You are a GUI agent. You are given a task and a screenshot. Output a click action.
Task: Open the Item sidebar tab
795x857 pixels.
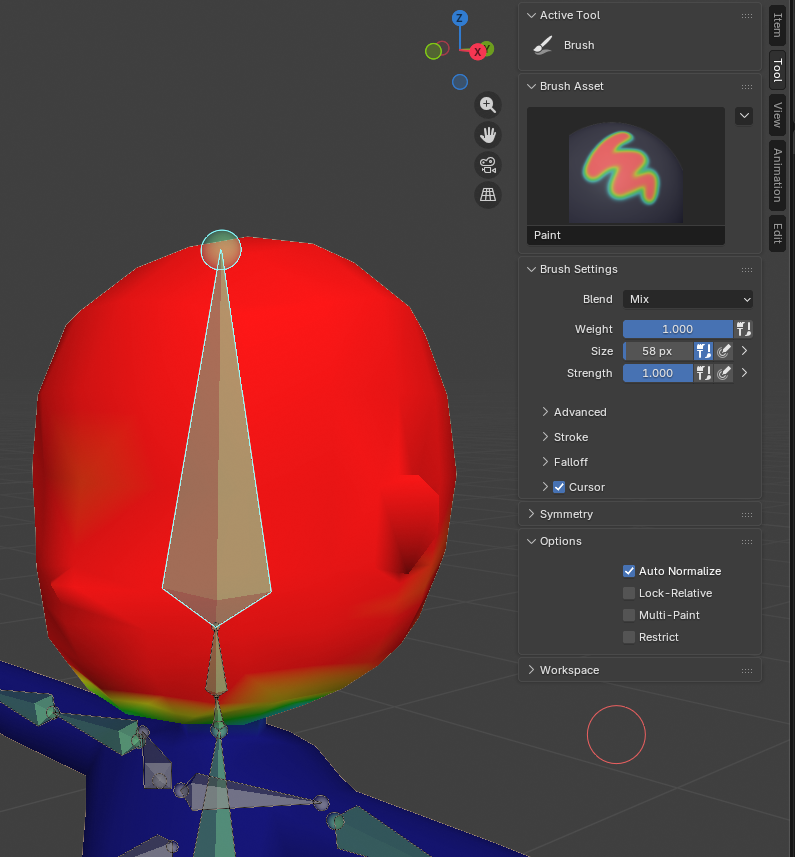click(x=777, y=25)
